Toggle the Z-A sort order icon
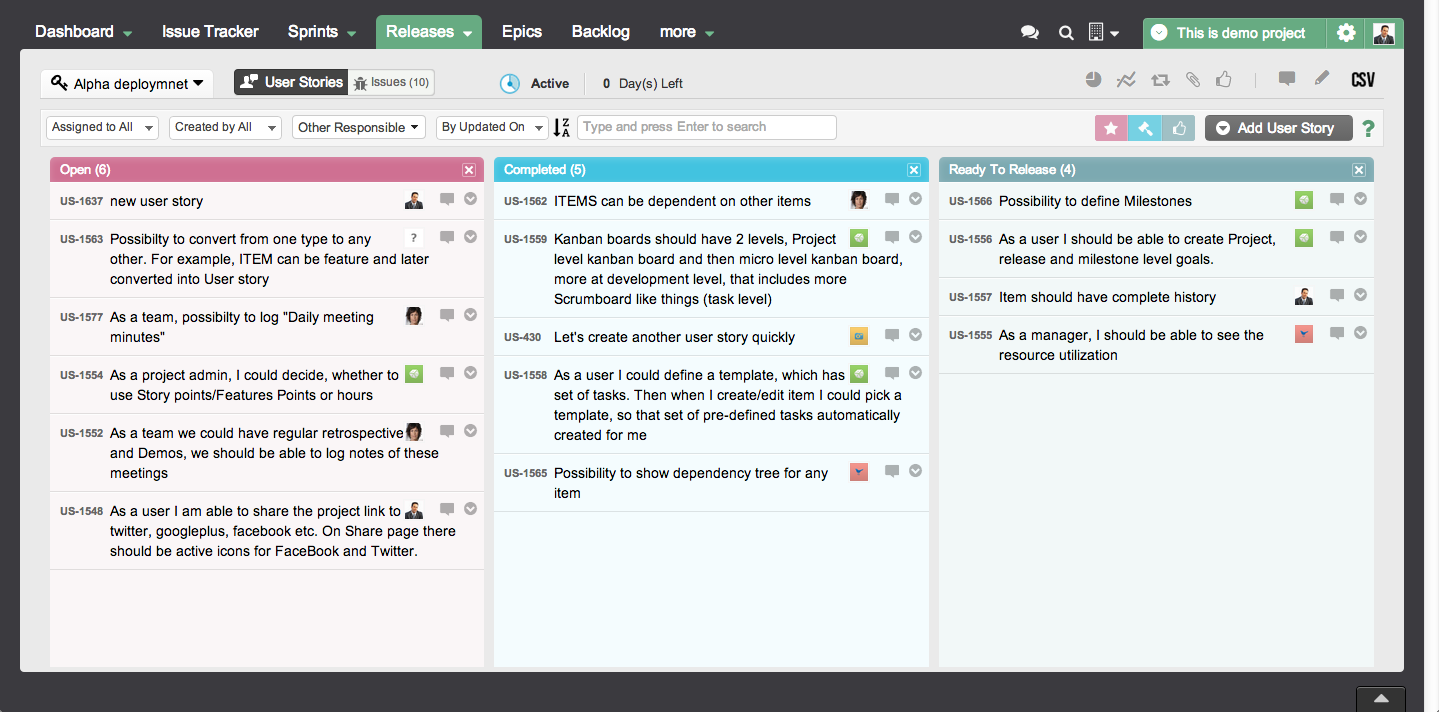Screen dimensions: 1439x712 [x=562, y=127]
